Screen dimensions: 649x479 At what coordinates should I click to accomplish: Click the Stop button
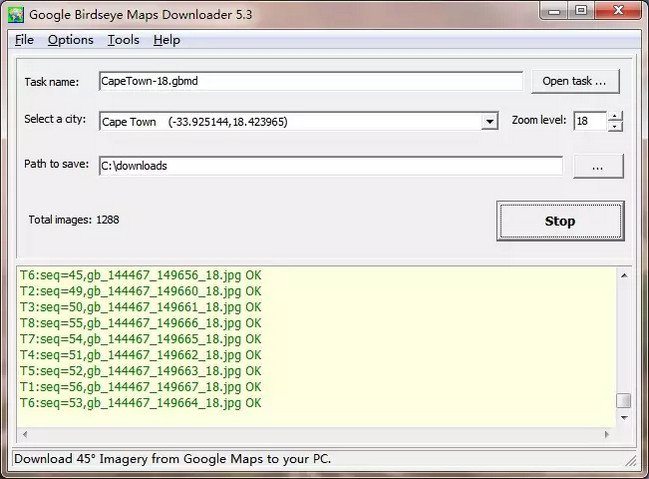point(560,221)
